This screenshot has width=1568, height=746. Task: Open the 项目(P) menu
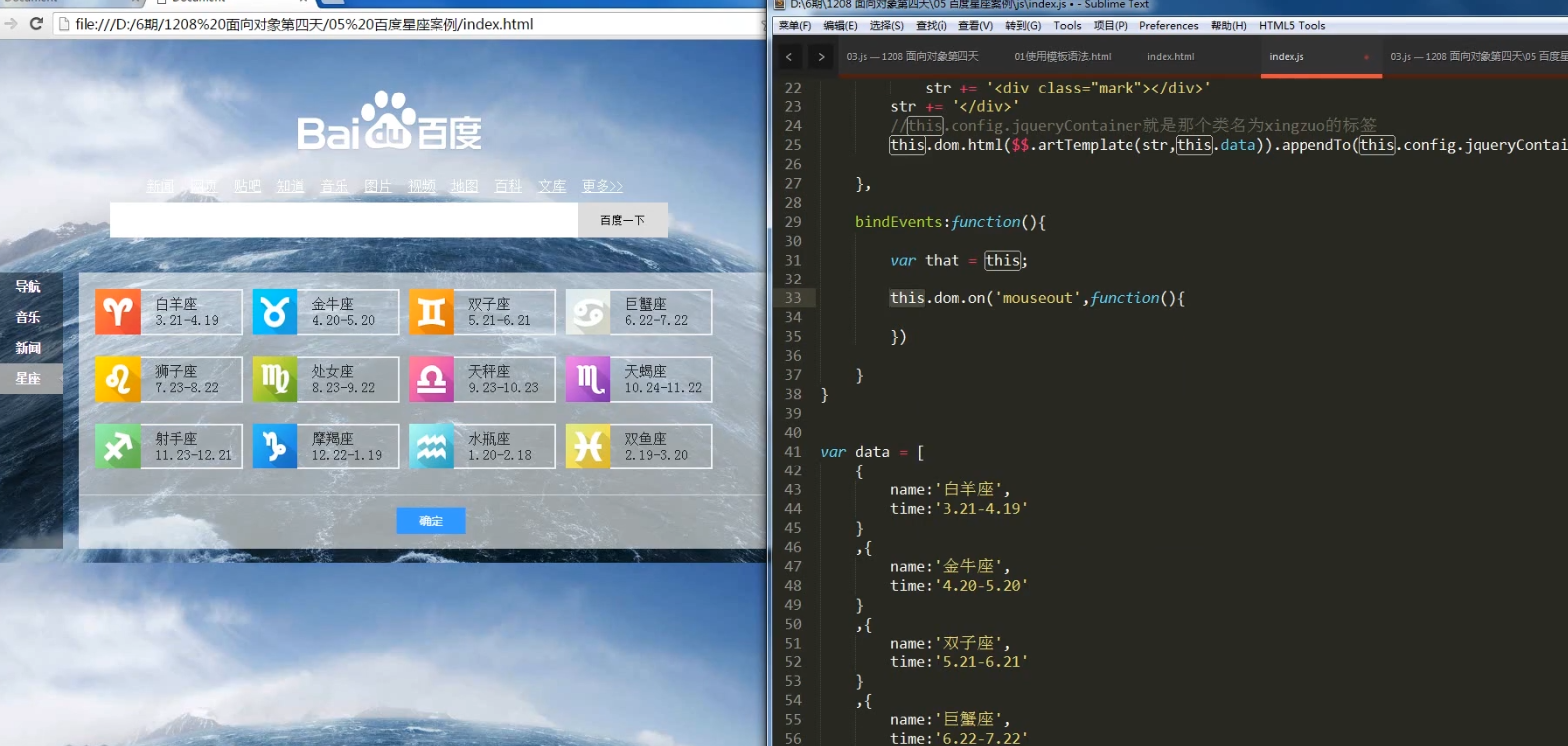point(1111,26)
